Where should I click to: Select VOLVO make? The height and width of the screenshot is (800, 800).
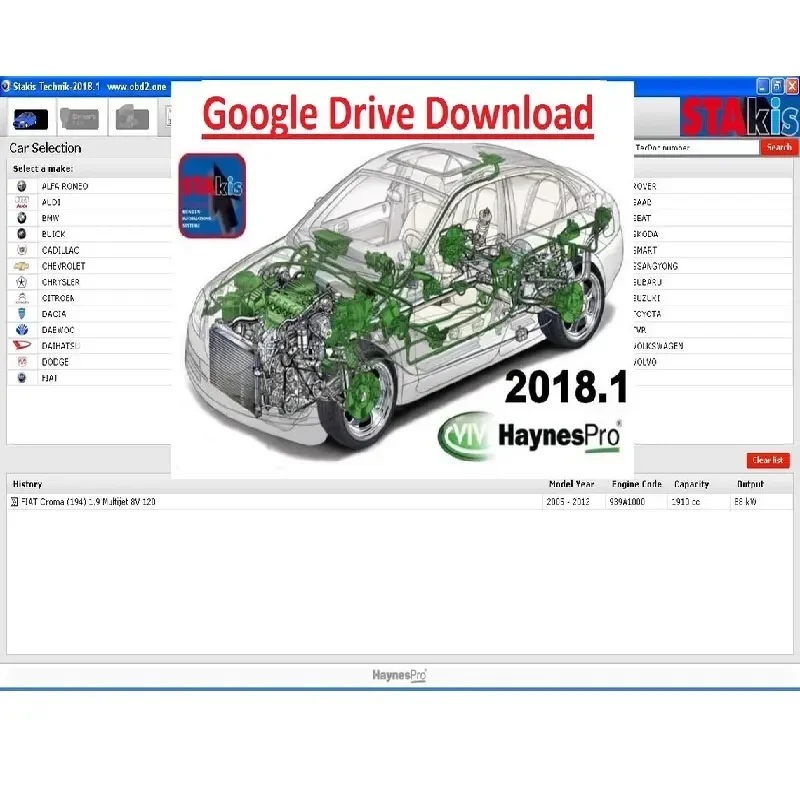click(645, 362)
